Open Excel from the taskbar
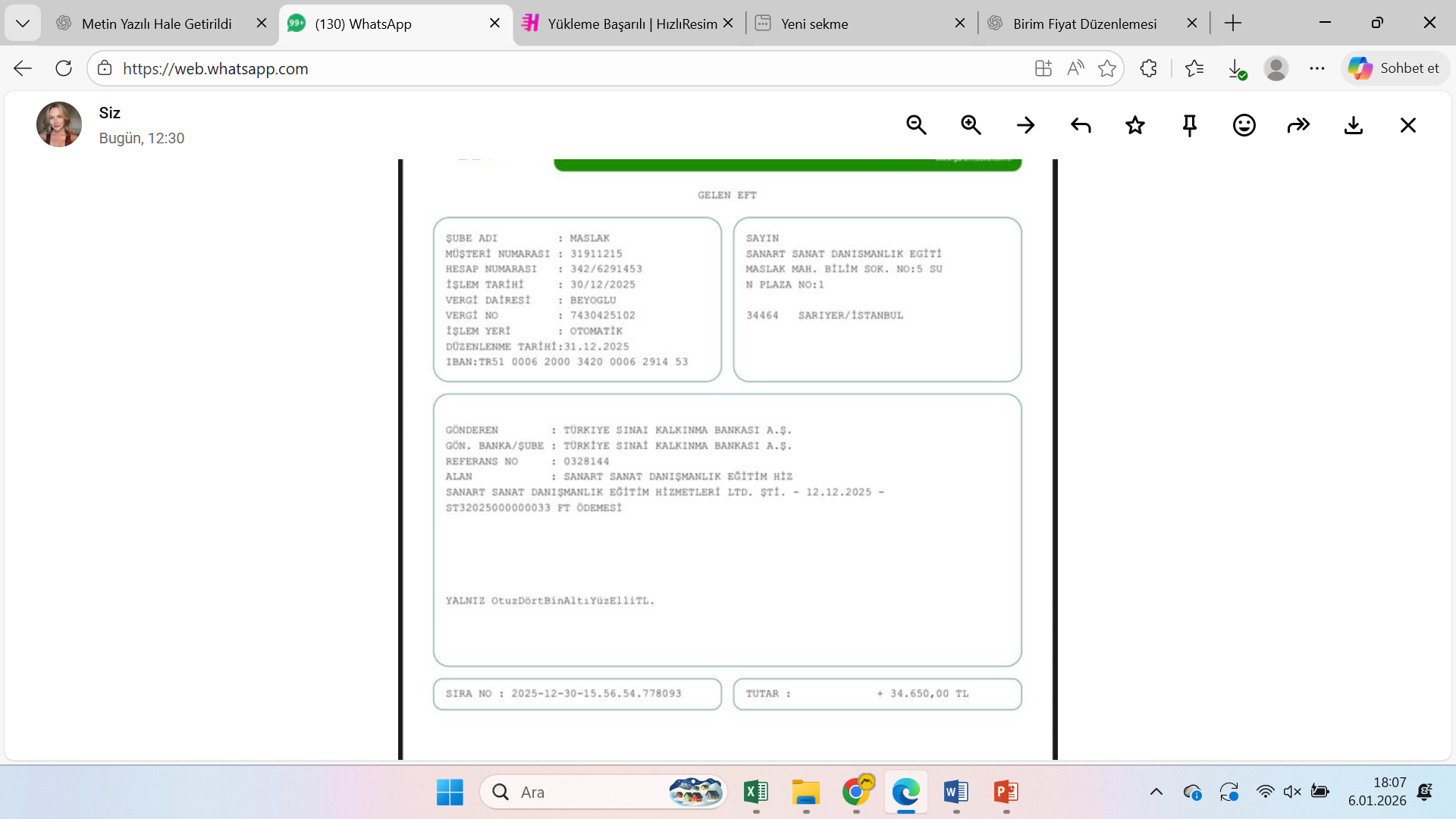Image resolution: width=1456 pixels, height=819 pixels. [x=756, y=792]
